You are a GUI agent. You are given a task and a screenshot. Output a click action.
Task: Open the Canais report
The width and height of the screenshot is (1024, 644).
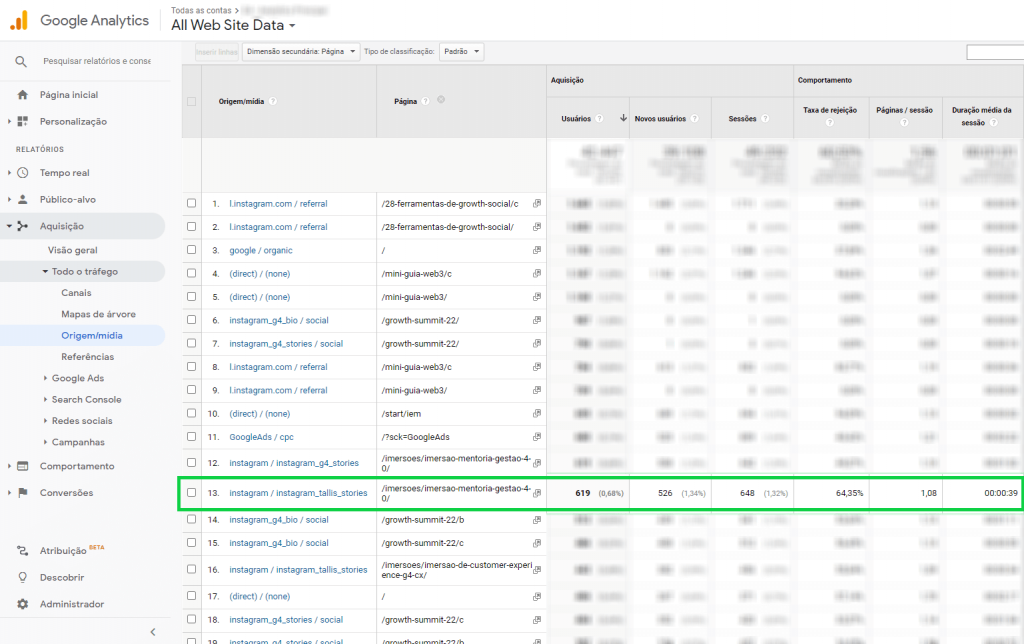[76, 293]
